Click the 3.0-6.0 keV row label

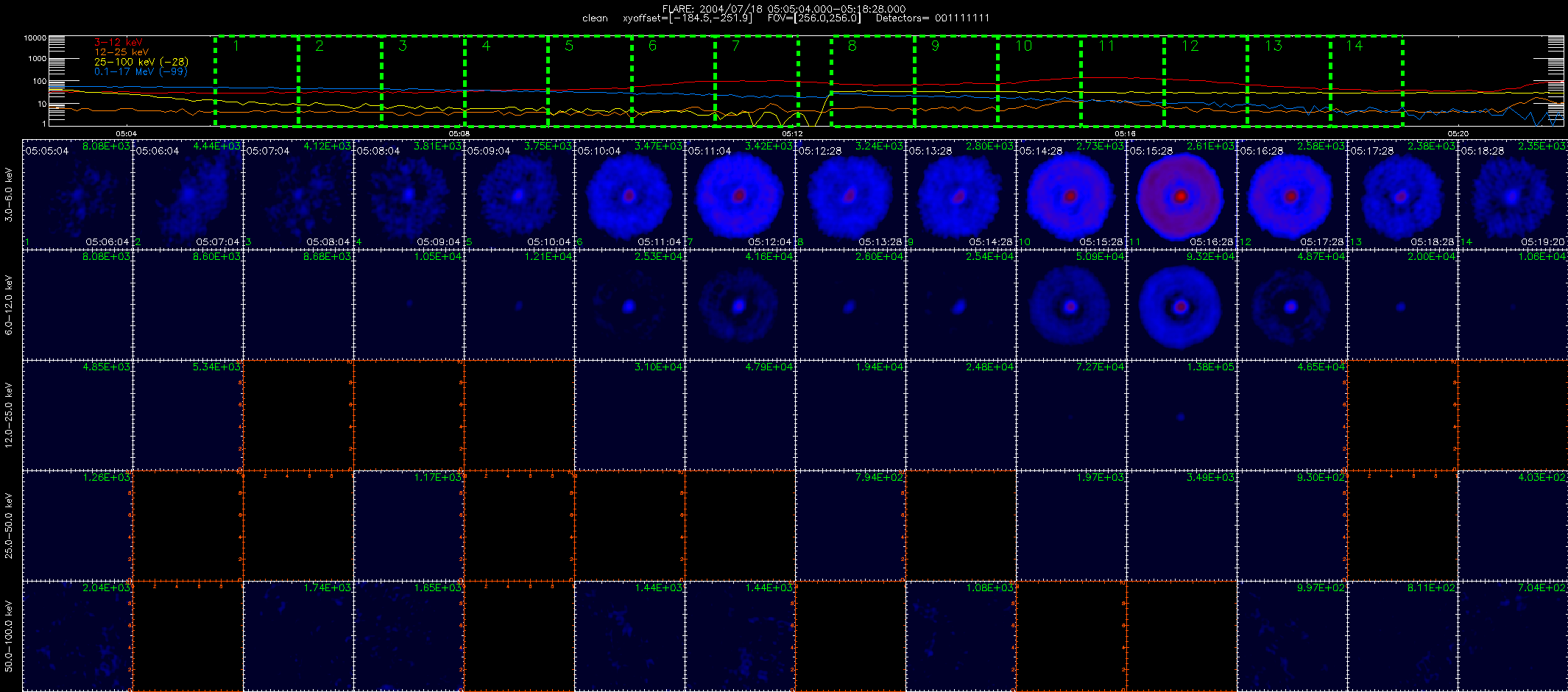pos(9,194)
